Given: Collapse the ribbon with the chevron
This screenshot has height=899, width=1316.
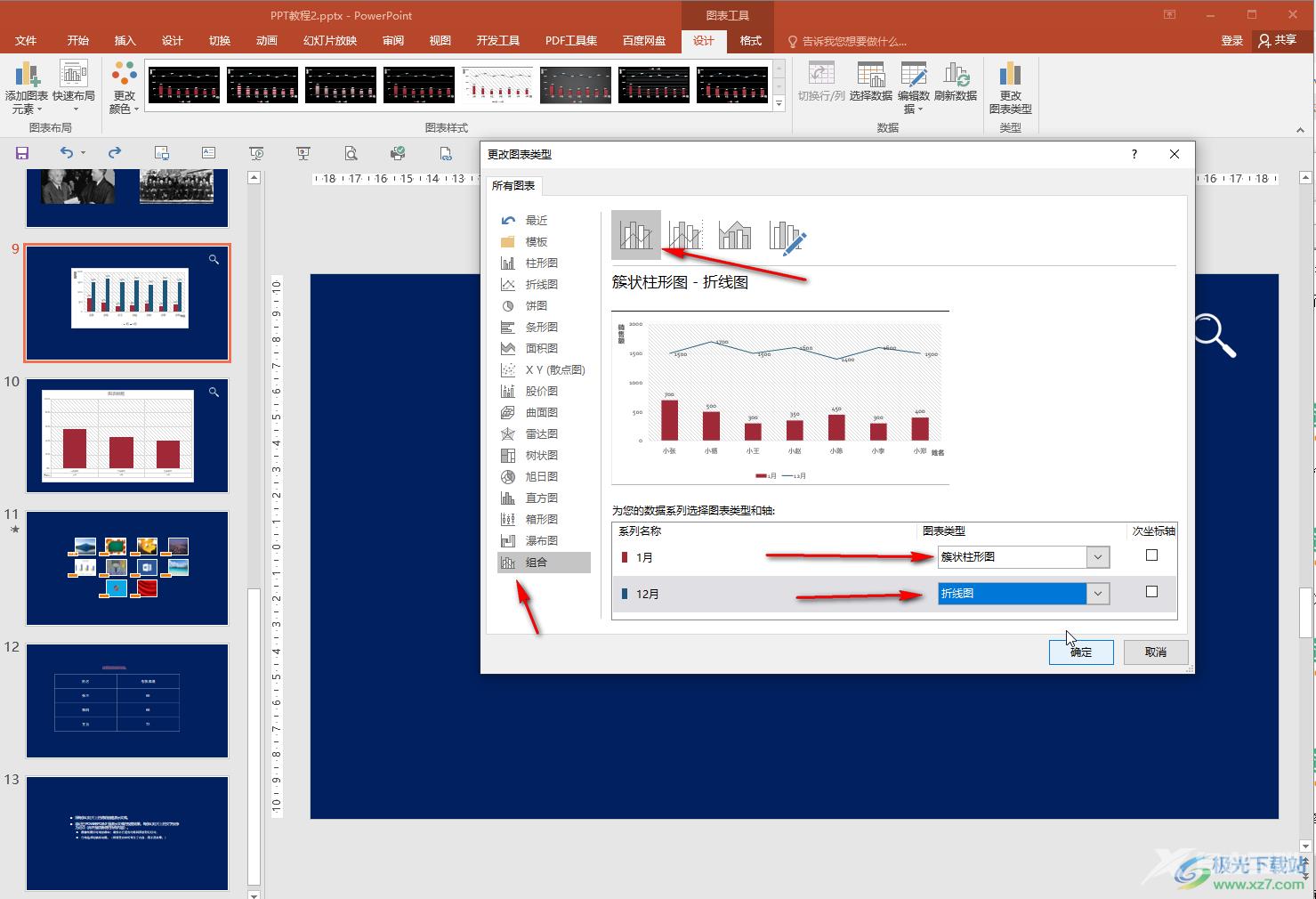Looking at the screenshot, I should tap(1300, 130).
